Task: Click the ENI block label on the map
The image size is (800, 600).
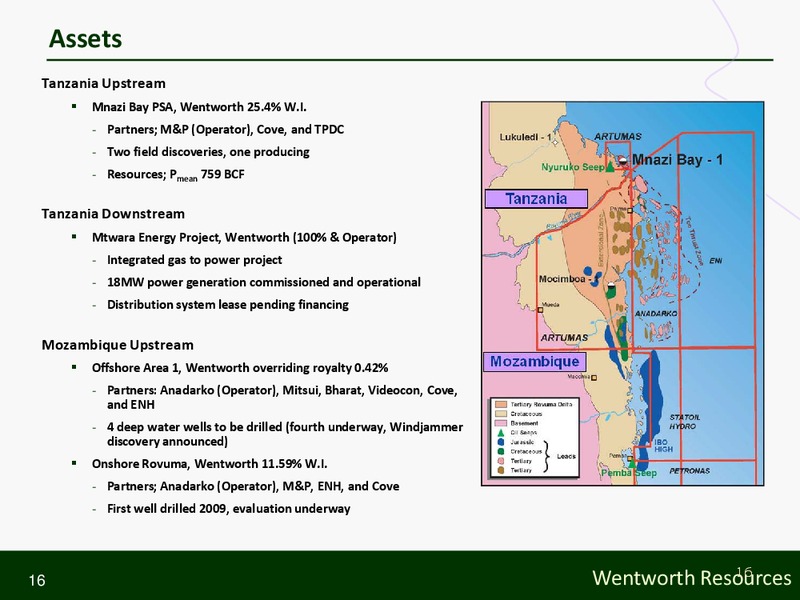Action: 715,261
